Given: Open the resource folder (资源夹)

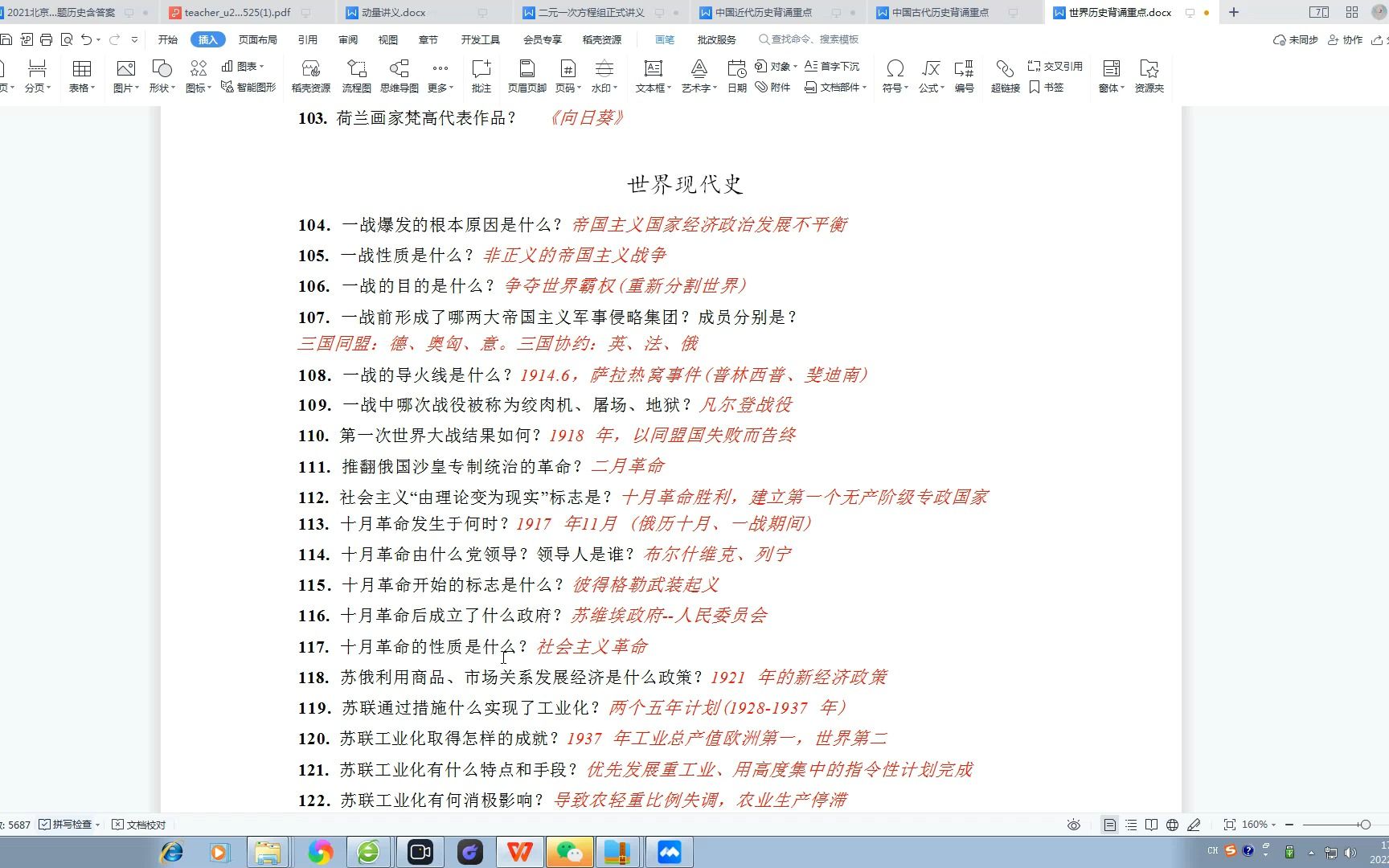Looking at the screenshot, I should point(1149,76).
